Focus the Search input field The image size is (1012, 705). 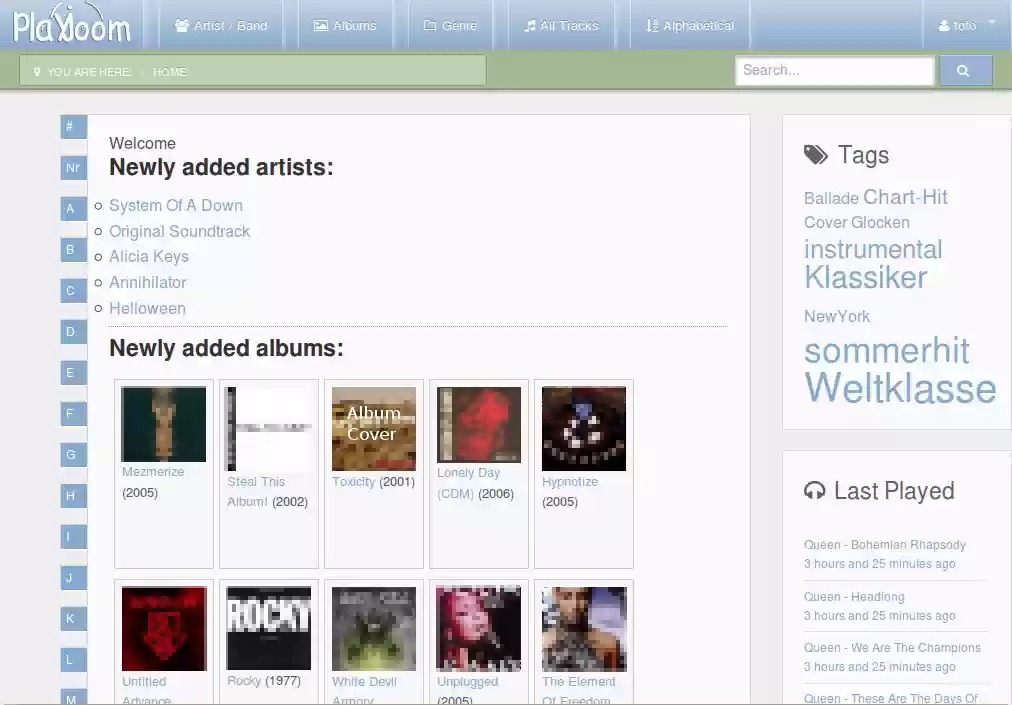tap(835, 70)
